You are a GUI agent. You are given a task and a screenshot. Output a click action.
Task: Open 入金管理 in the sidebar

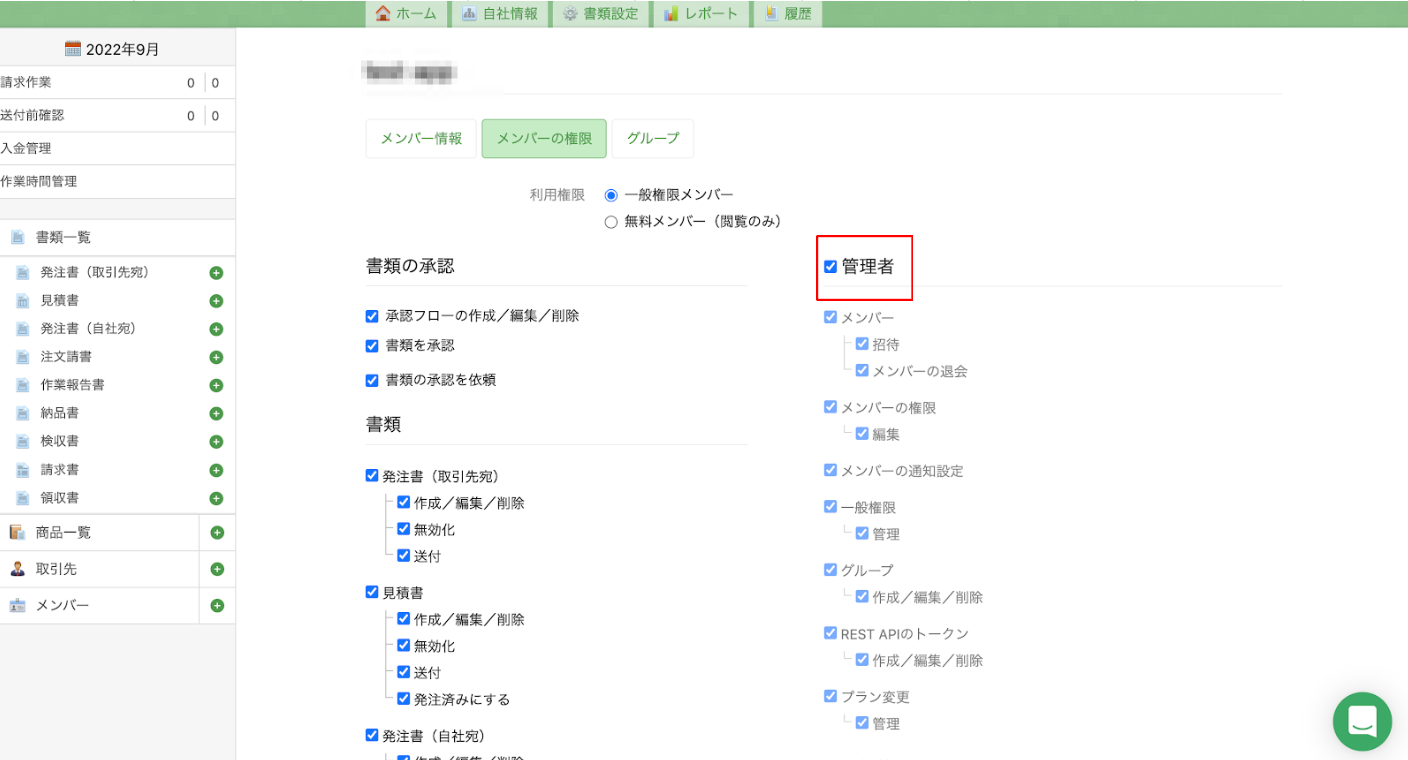(26, 149)
